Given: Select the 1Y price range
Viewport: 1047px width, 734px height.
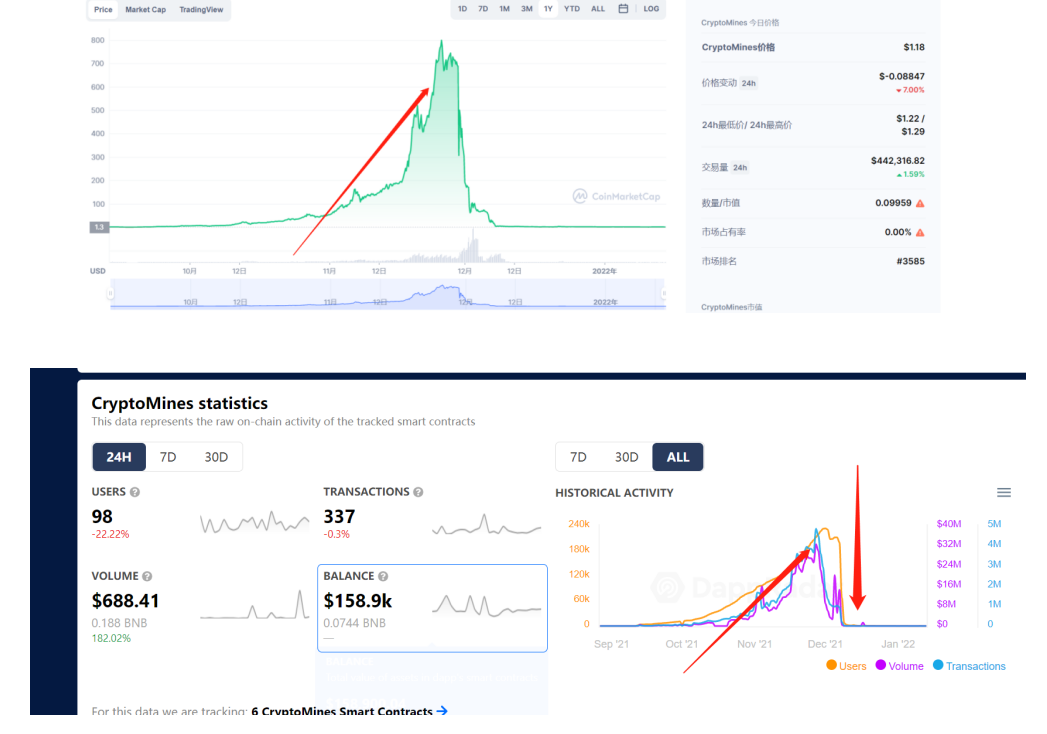Looking at the screenshot, I should 548,9.
